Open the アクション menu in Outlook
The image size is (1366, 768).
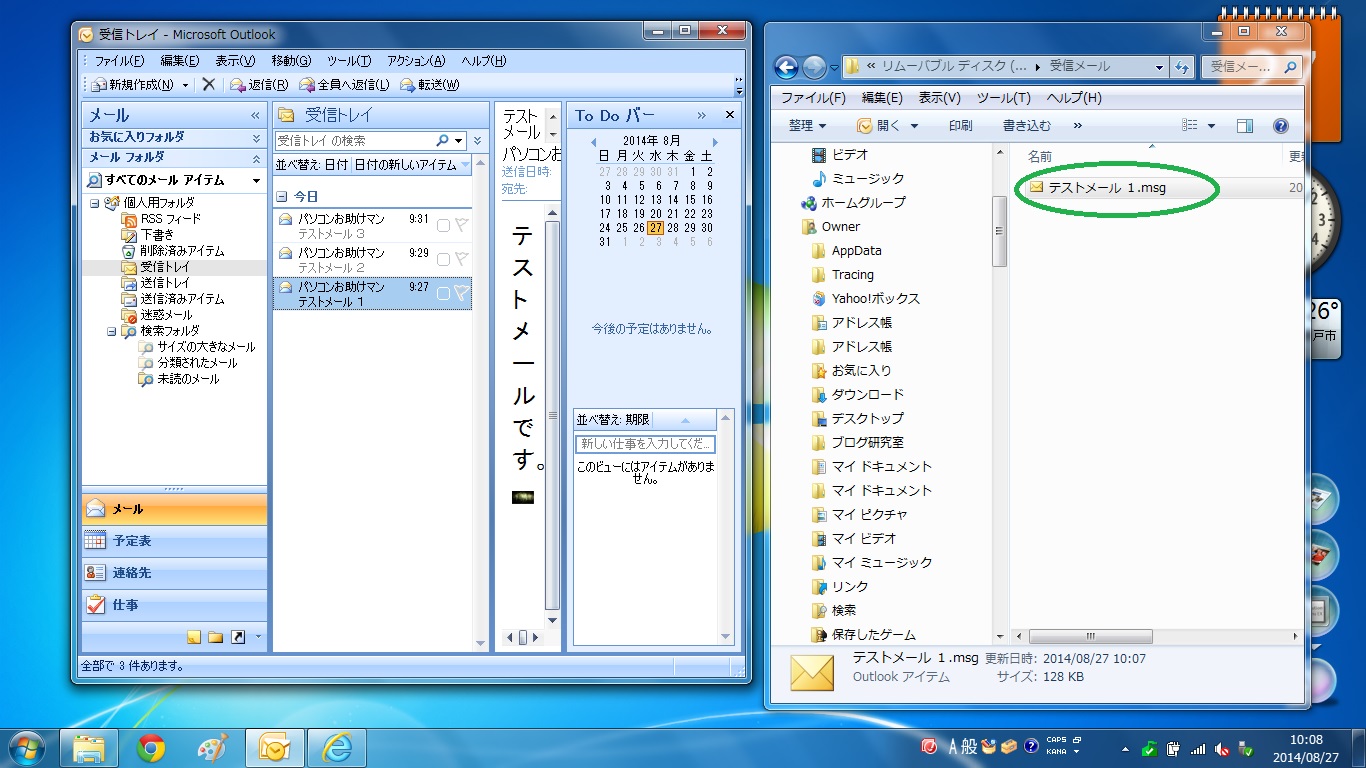[x=415, y=61]
